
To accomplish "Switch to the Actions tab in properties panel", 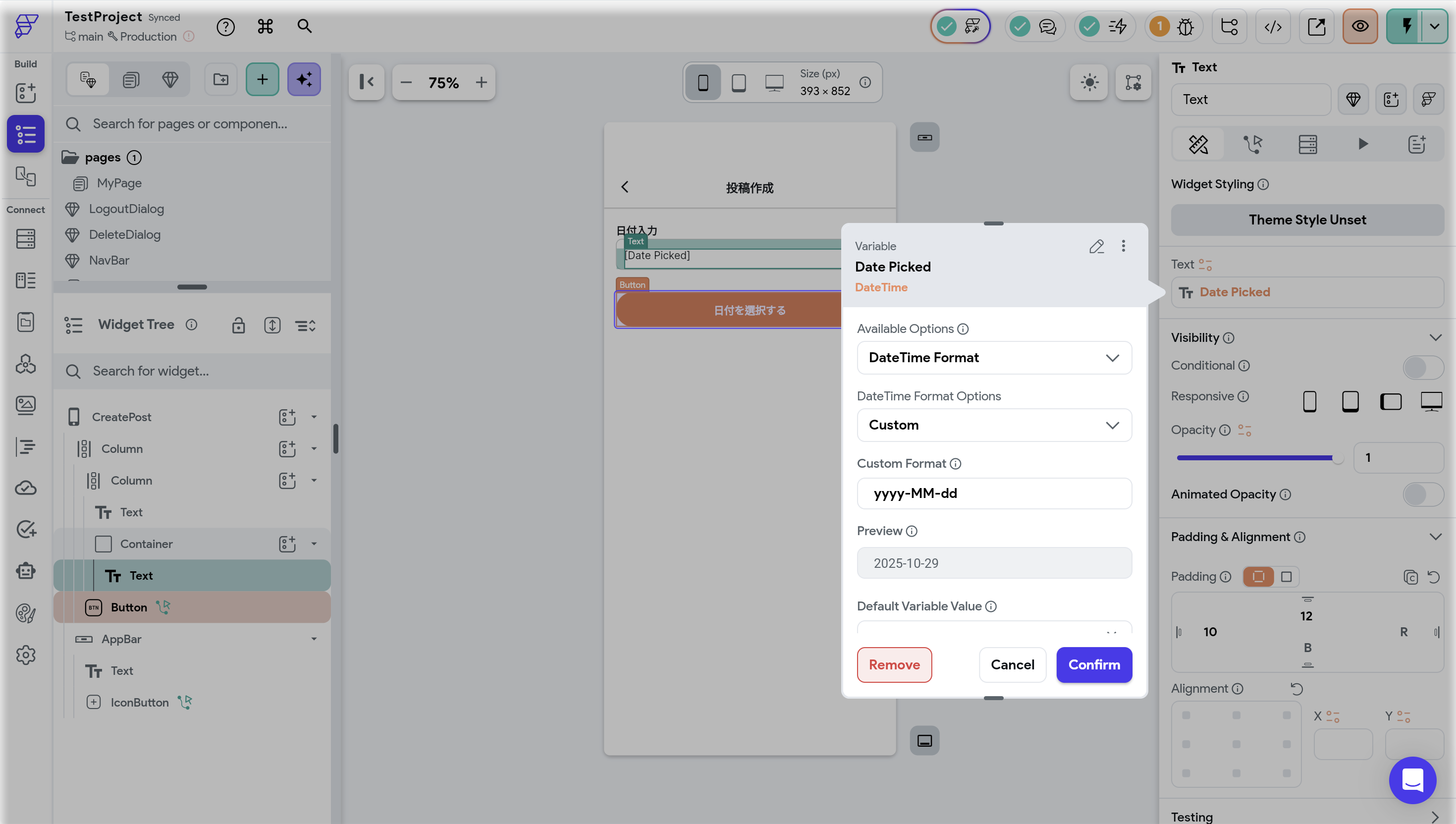I will pyautogui.click(x=1252, y=144).
